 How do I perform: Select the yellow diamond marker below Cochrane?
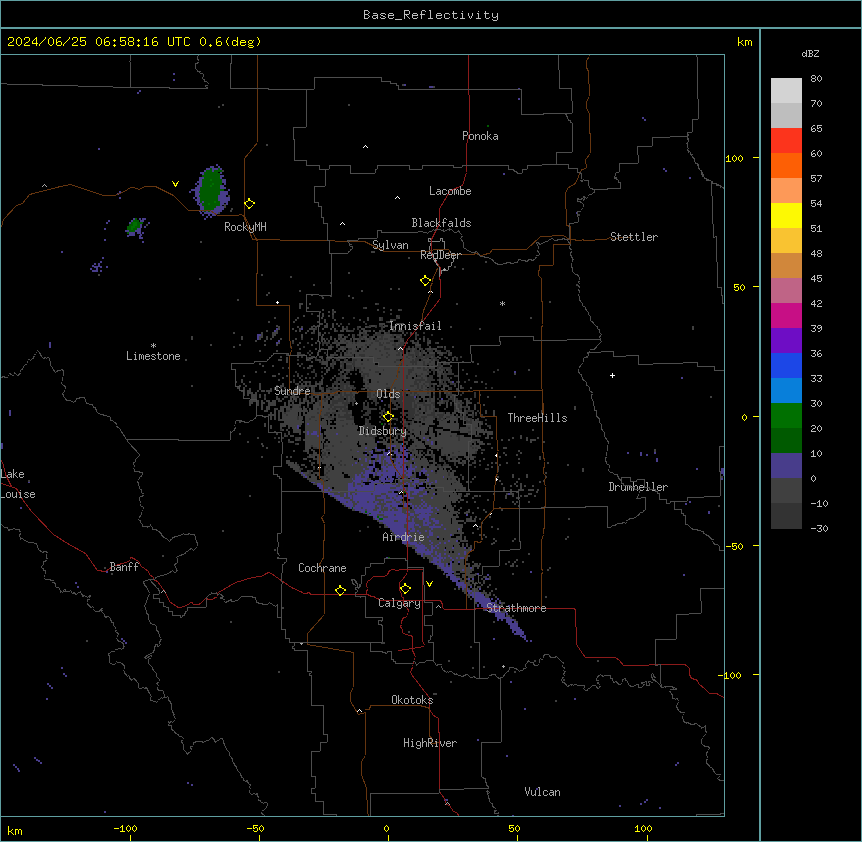coord(340,590)
